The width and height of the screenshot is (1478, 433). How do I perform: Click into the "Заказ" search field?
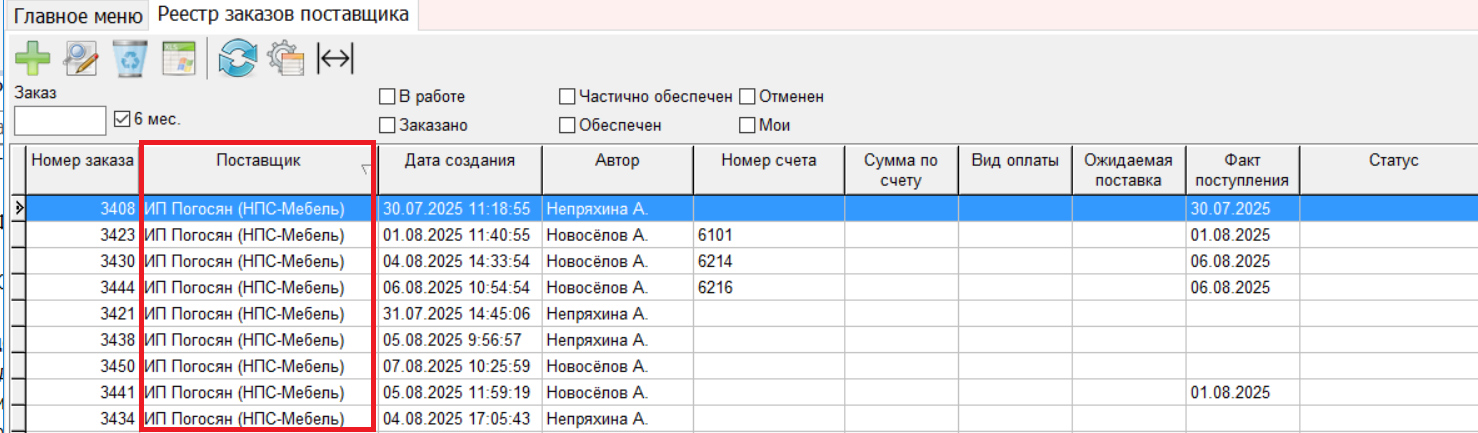[60, 120]
